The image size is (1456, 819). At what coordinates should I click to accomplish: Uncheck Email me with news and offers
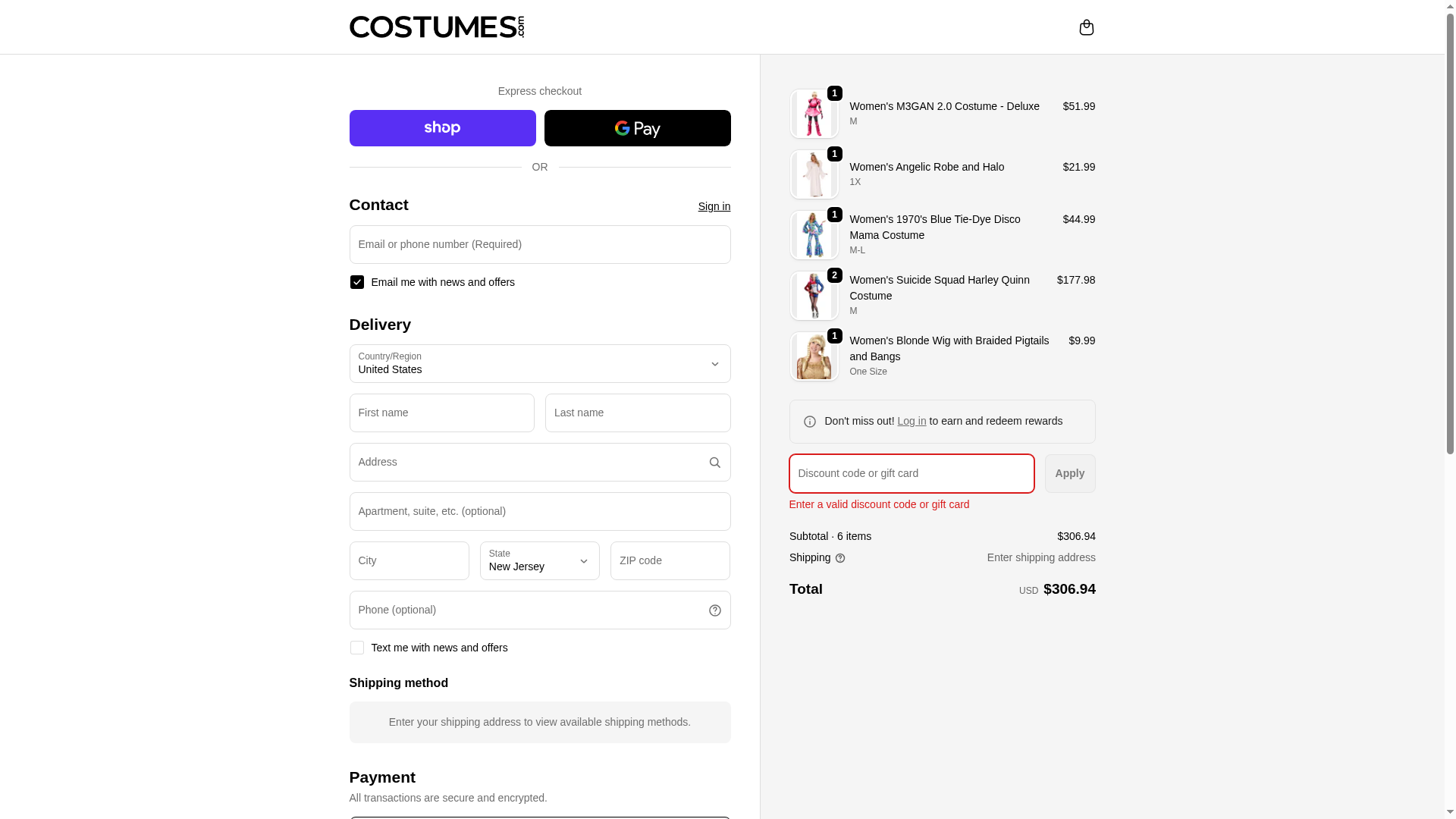pos(357,282)
